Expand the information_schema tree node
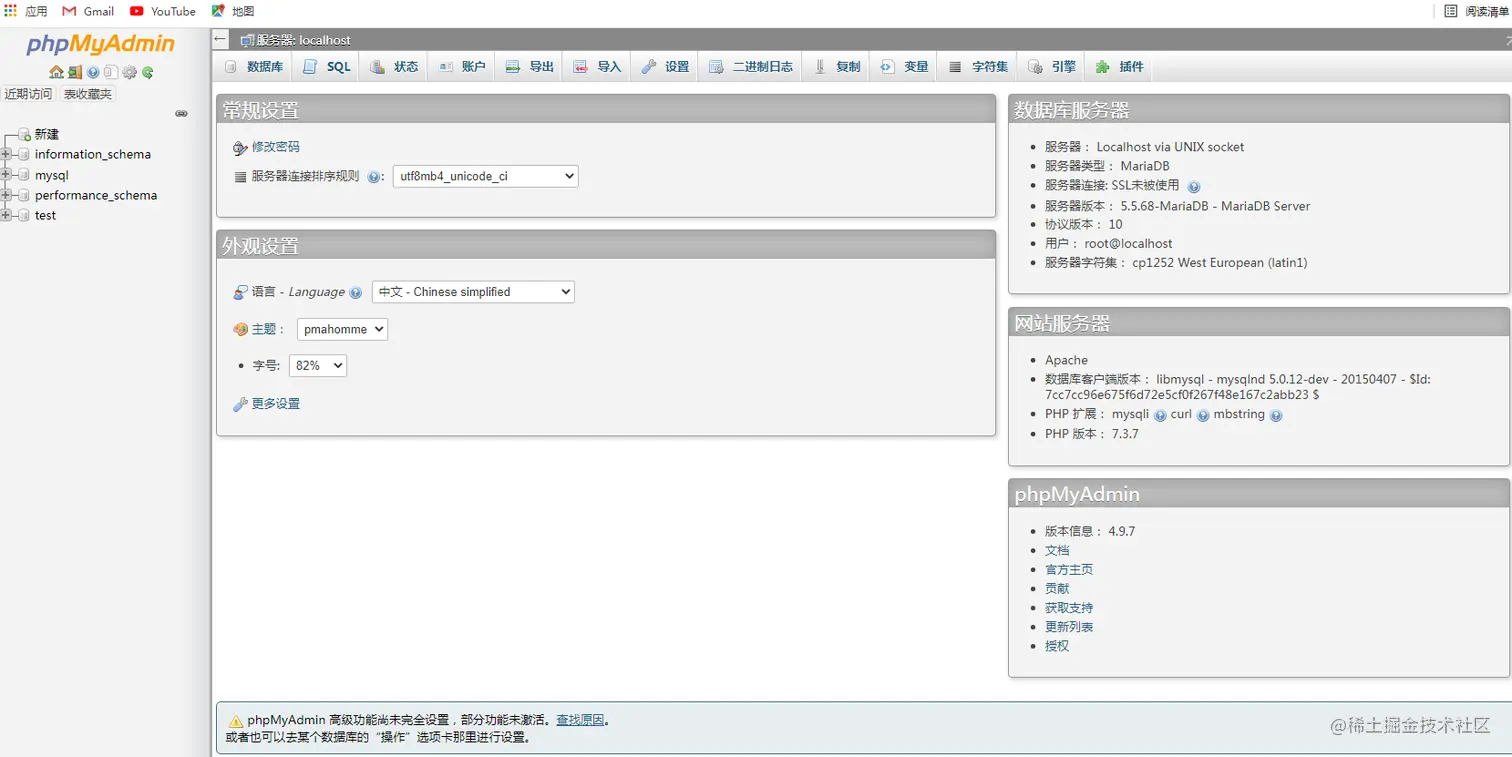The width and height of the screenshot is (1512, 757). pos(7,154)
